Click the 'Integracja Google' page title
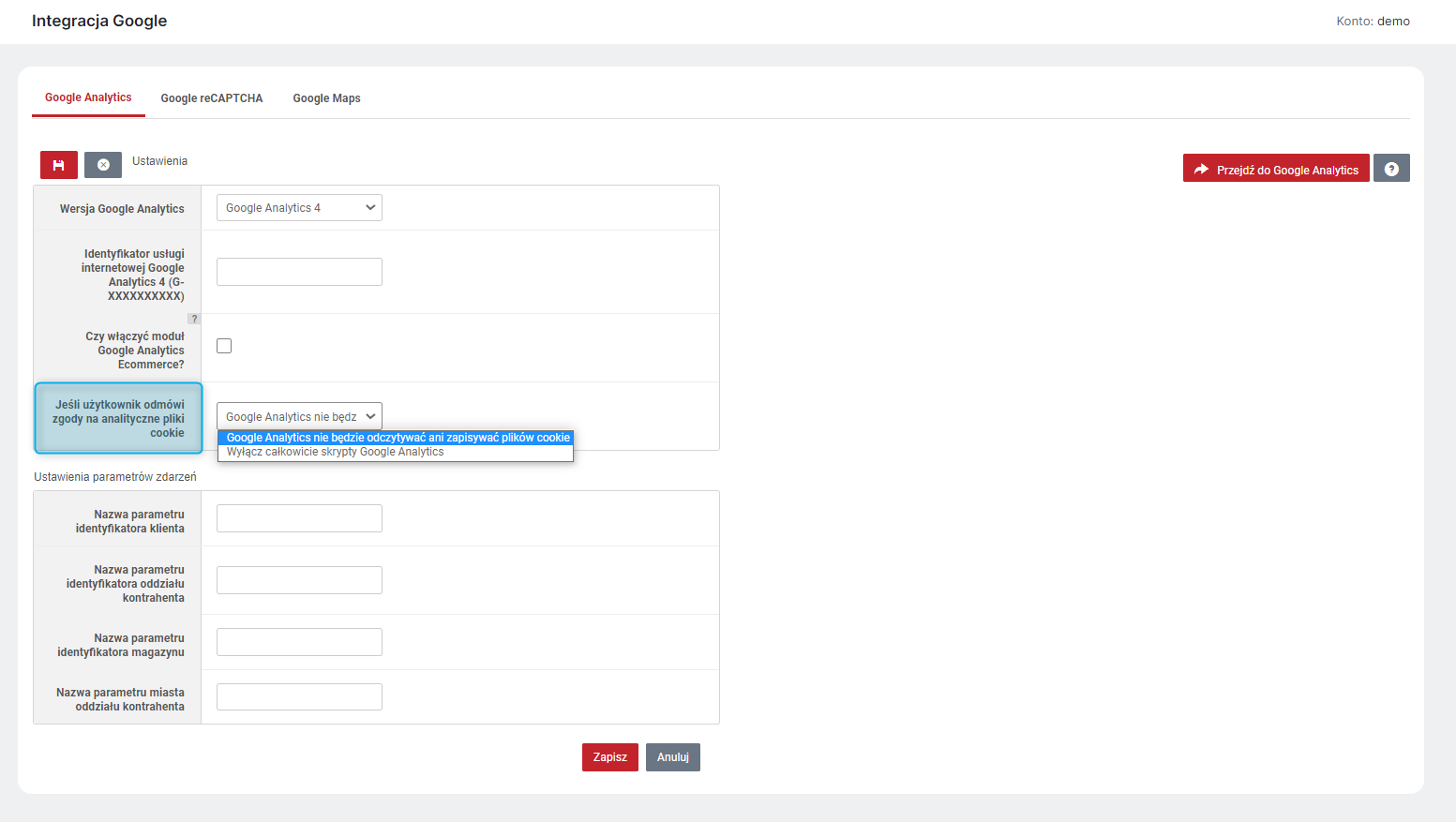 (x=99, y=21)
